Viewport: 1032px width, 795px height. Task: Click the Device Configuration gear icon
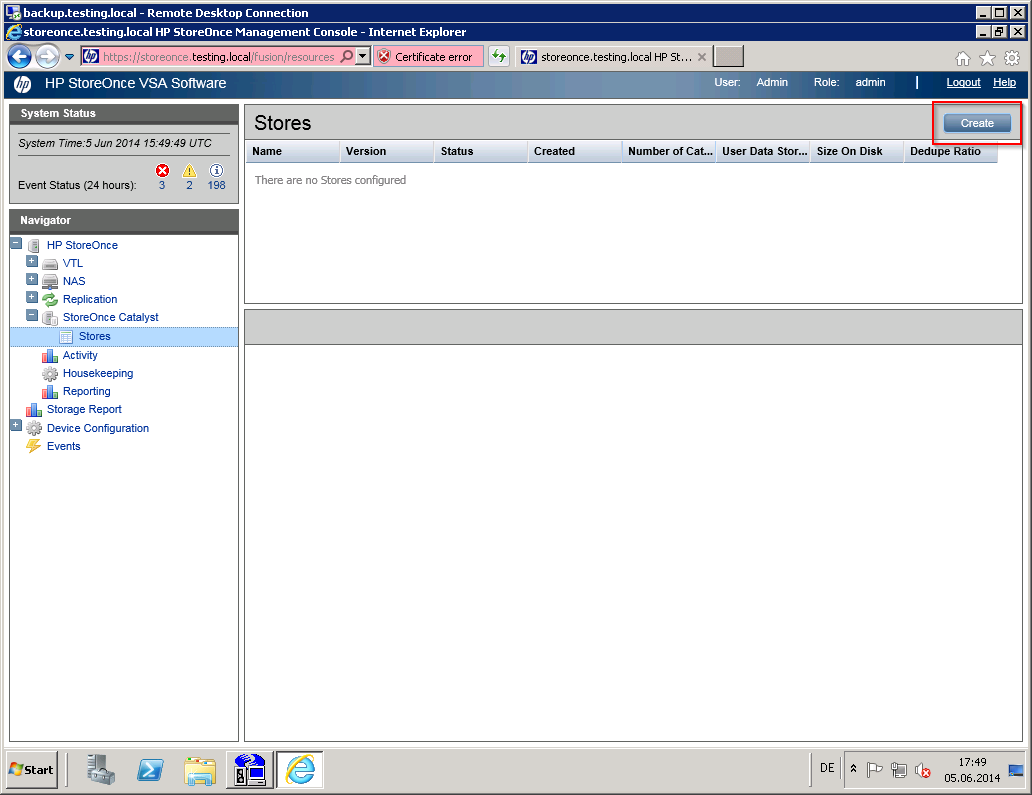pos(34,428)
